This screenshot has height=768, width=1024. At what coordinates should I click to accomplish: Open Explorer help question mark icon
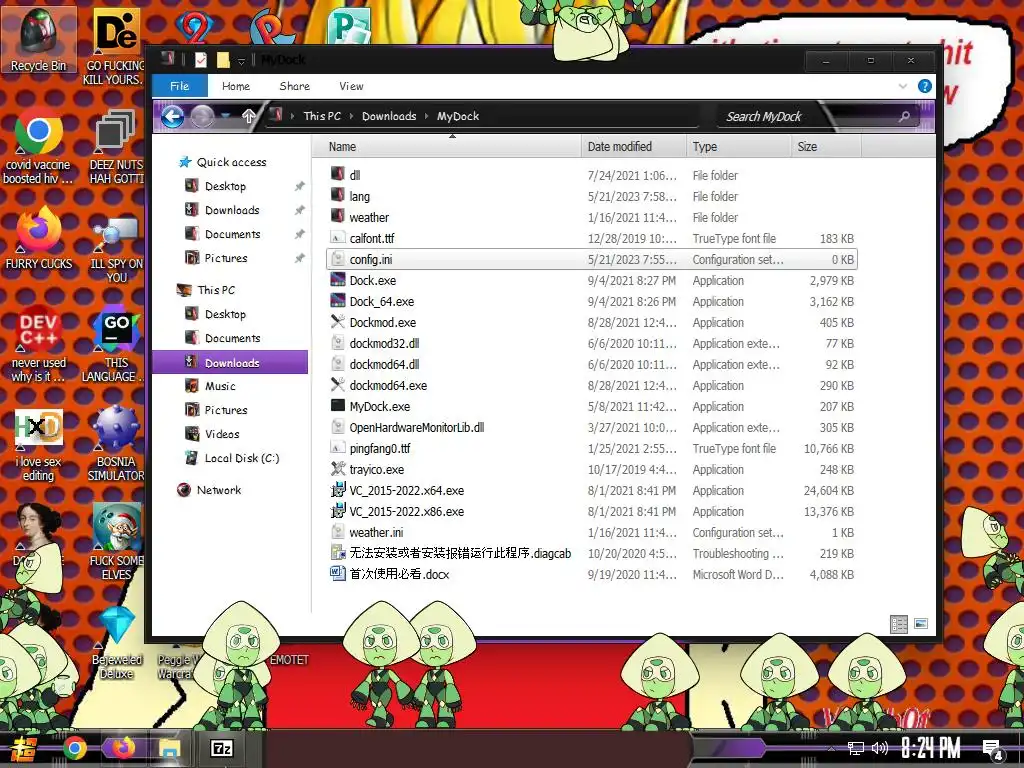click(925, 86)
